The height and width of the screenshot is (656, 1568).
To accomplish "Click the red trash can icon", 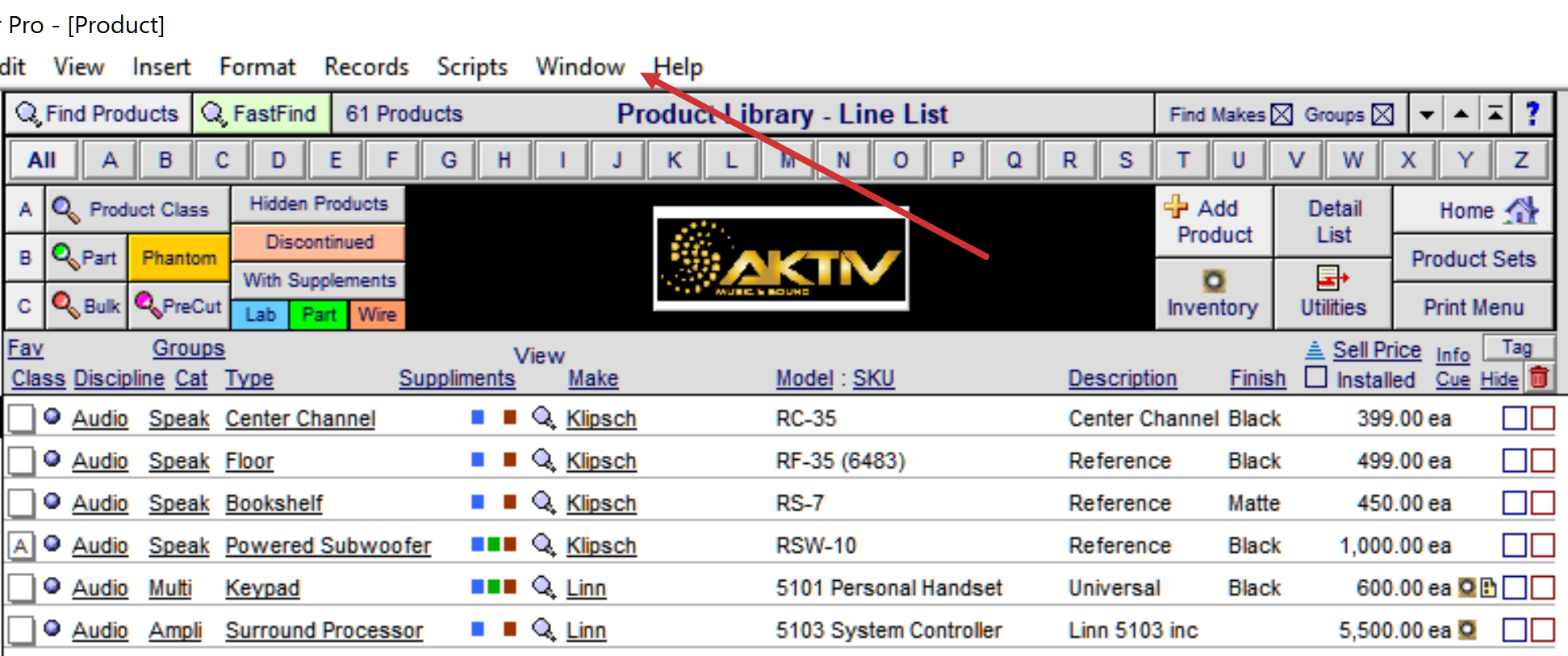I will pyautogui.click(x=1539, y=378).
